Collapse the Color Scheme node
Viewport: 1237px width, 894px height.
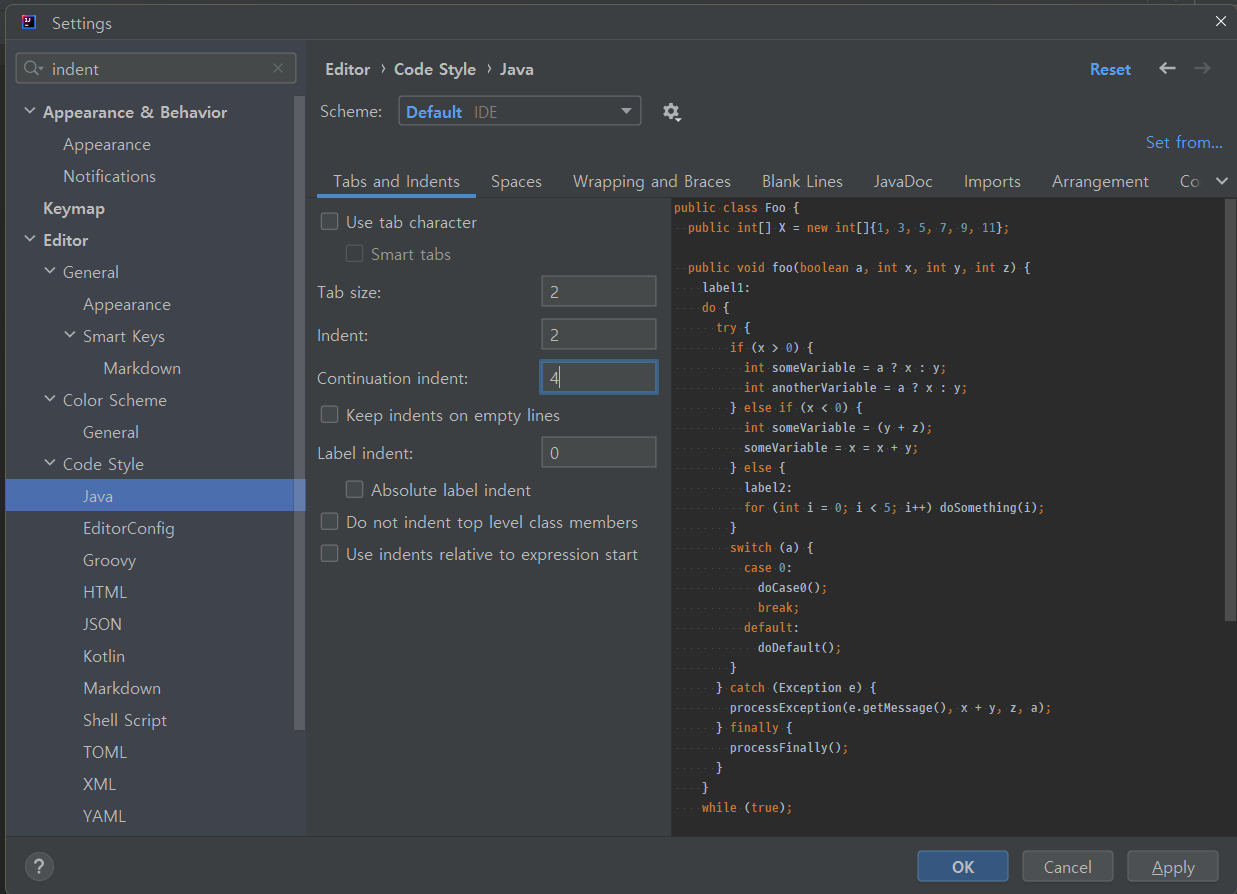click(50, 400)
